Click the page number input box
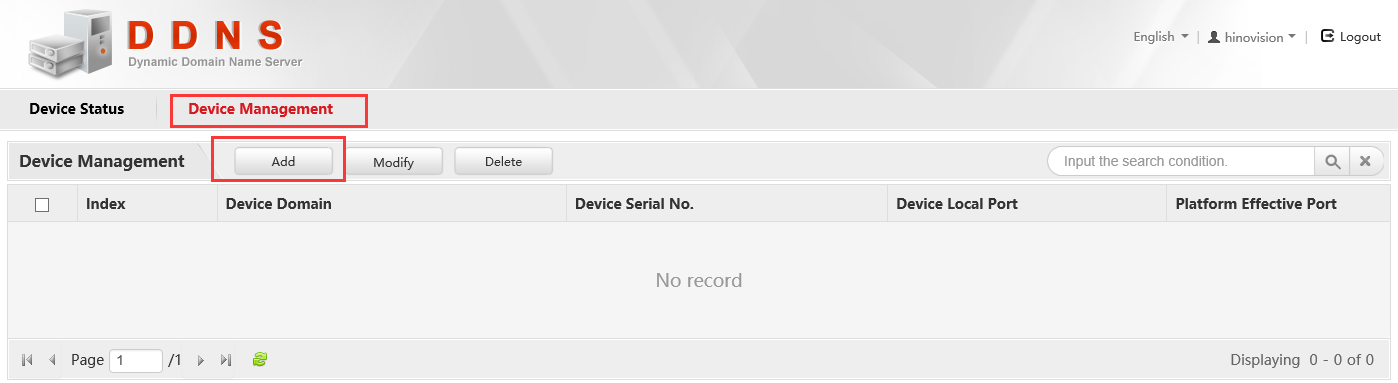The height and width of the screenshot is (383, 1398). (x=136, y=360)
